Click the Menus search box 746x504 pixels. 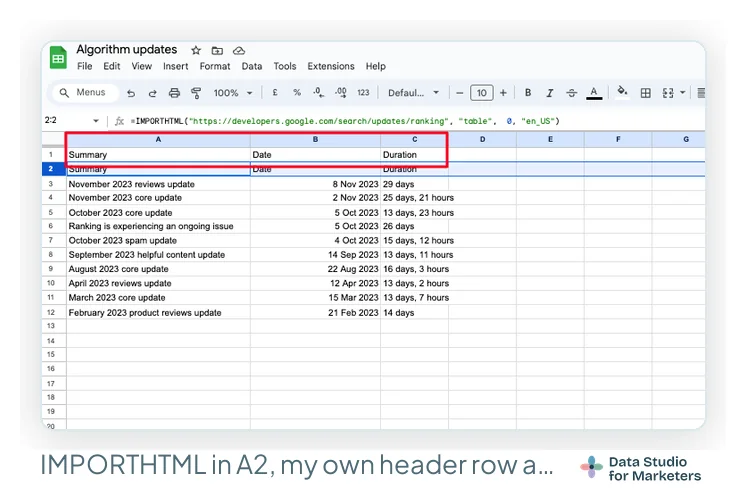pyautogui.click(x=84, y=92)
